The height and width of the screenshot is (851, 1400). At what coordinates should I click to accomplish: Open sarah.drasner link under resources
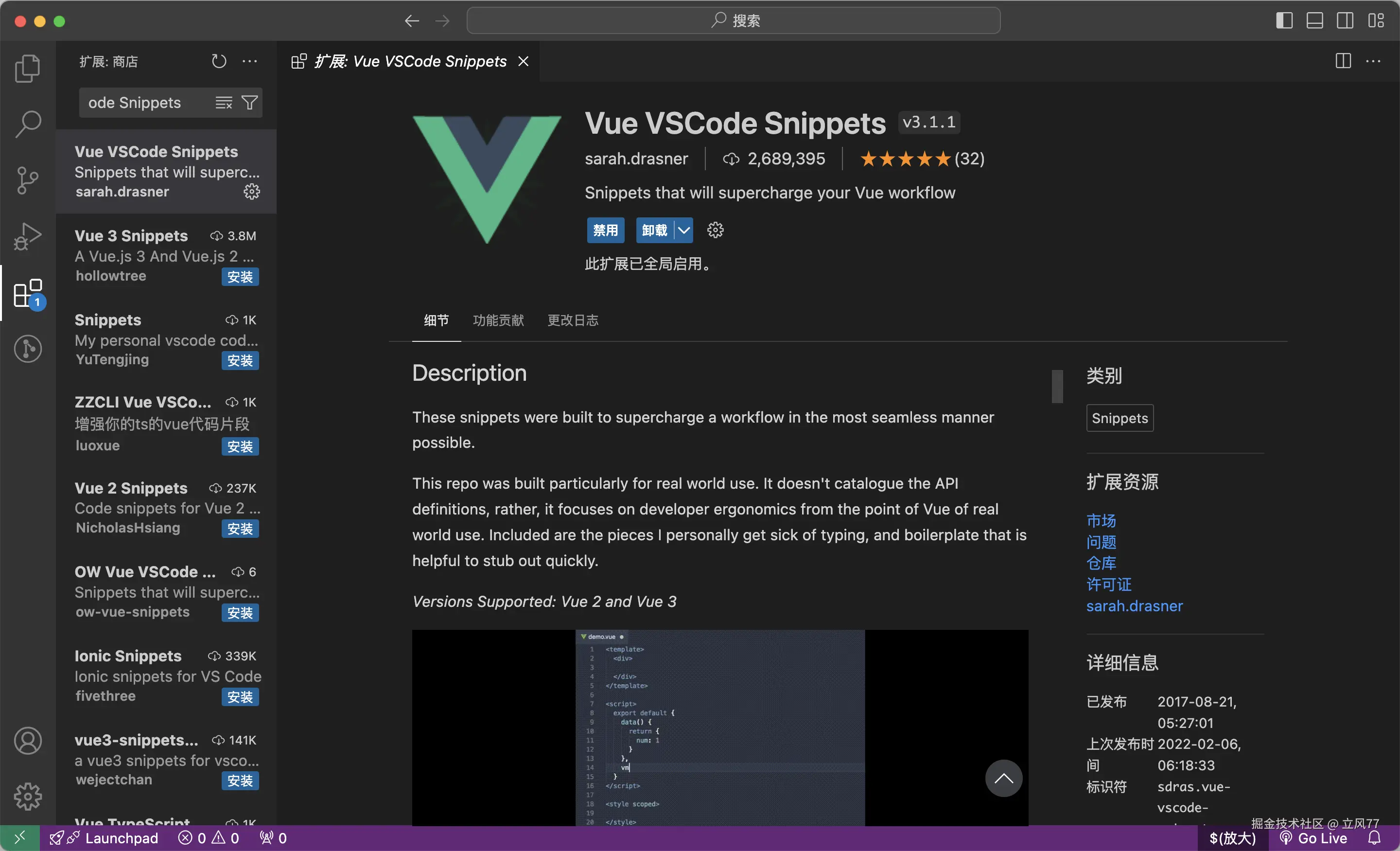[x=1134, y=606]
